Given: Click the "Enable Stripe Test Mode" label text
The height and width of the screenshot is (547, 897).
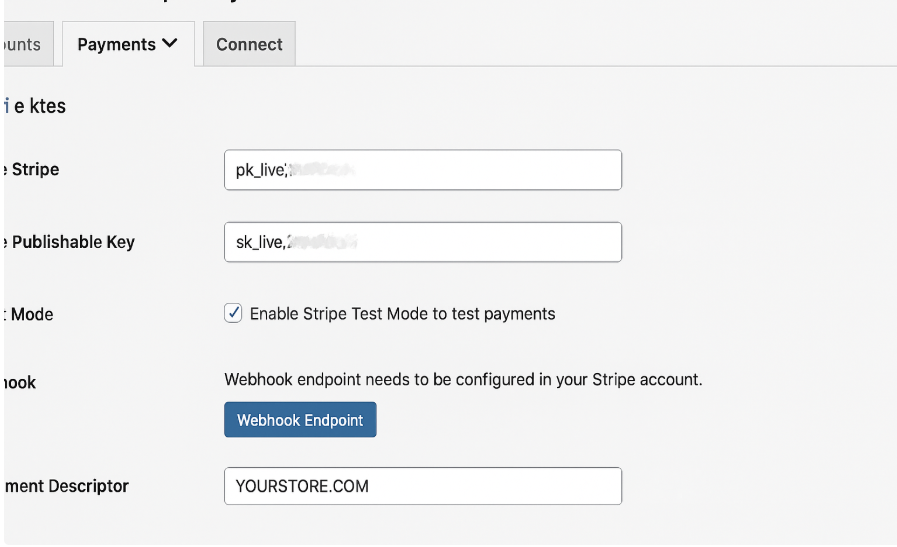Looking at the screenshot, I should tap(402, 314).
